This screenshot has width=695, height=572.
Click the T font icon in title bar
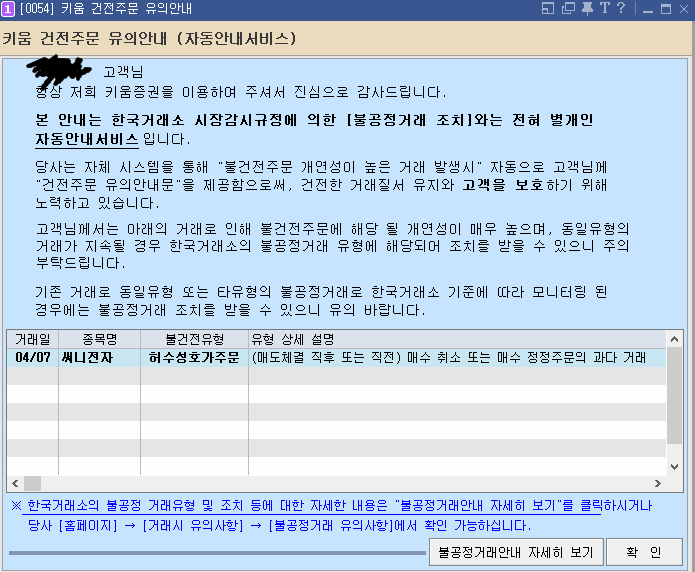pyautogui.click(x=604, y=9)
